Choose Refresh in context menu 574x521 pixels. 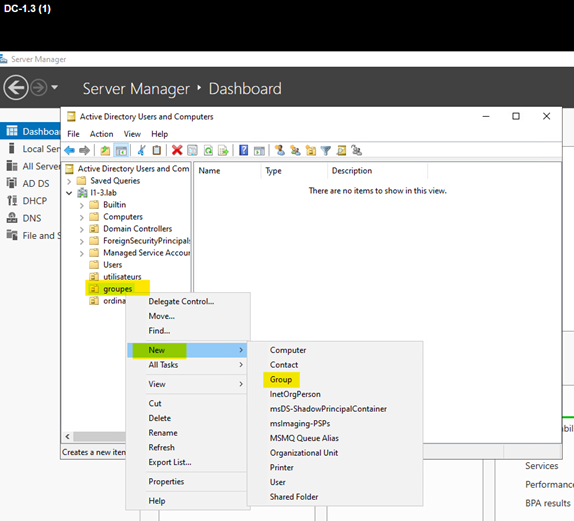point(187,447)
